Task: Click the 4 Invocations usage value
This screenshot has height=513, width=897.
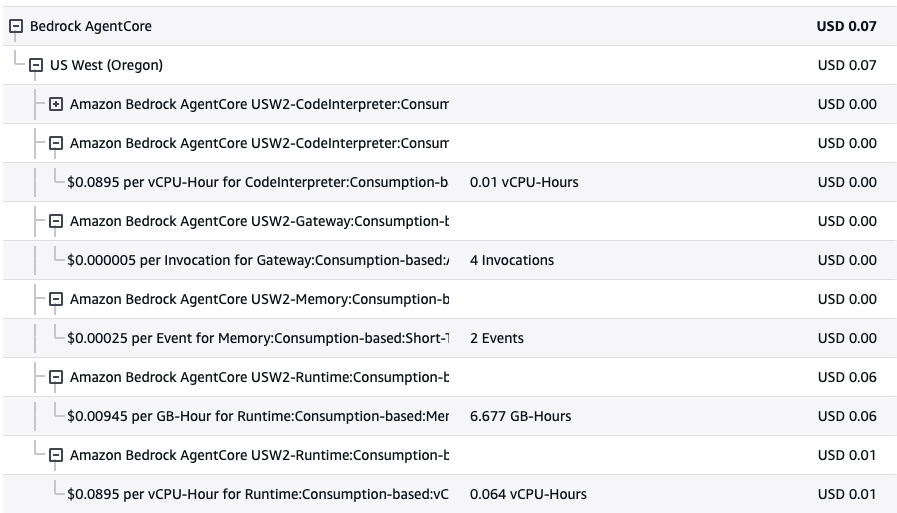Action: click(x=511, y=261)
